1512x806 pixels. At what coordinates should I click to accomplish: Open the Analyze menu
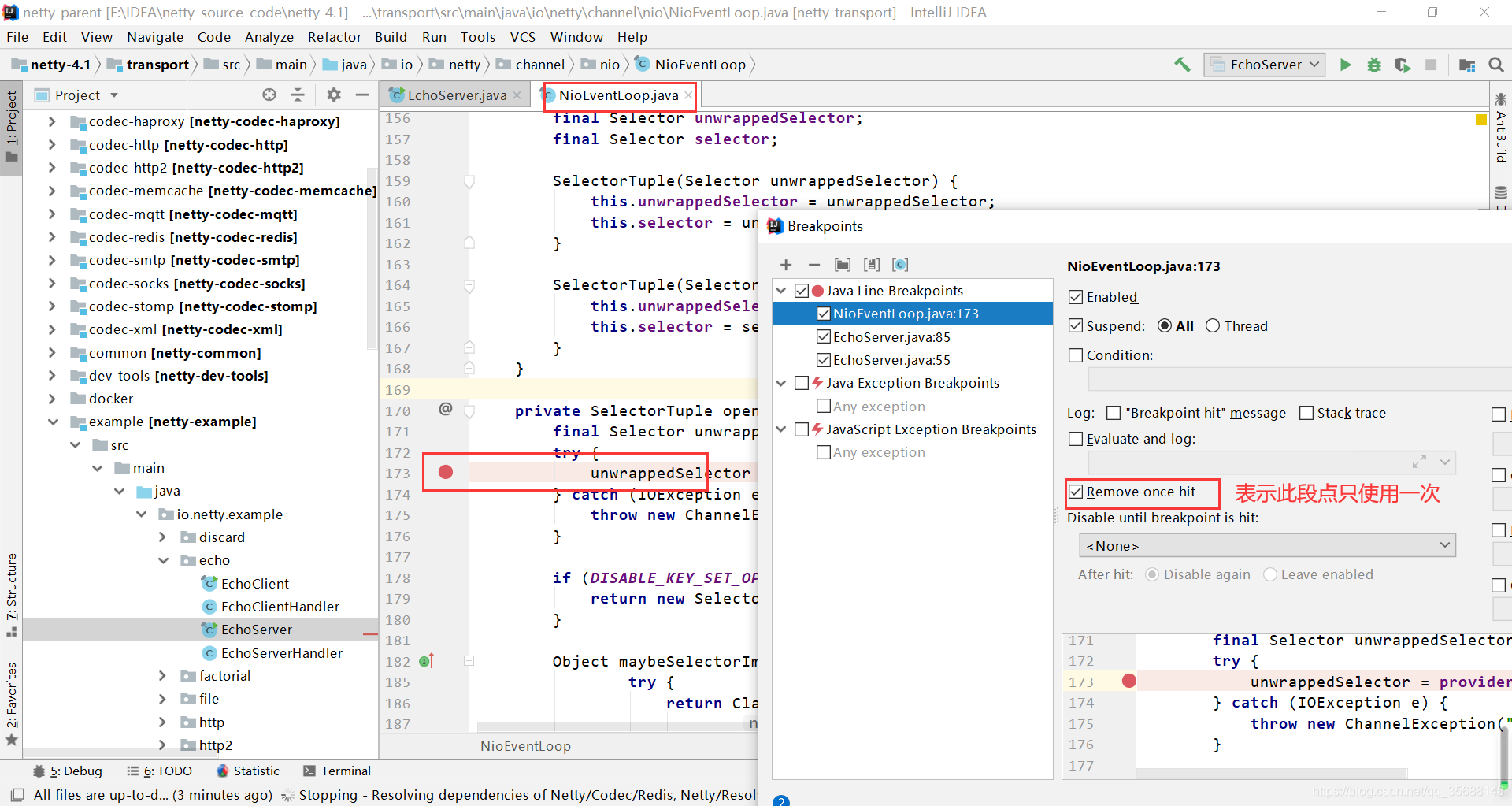coord(269,37)
